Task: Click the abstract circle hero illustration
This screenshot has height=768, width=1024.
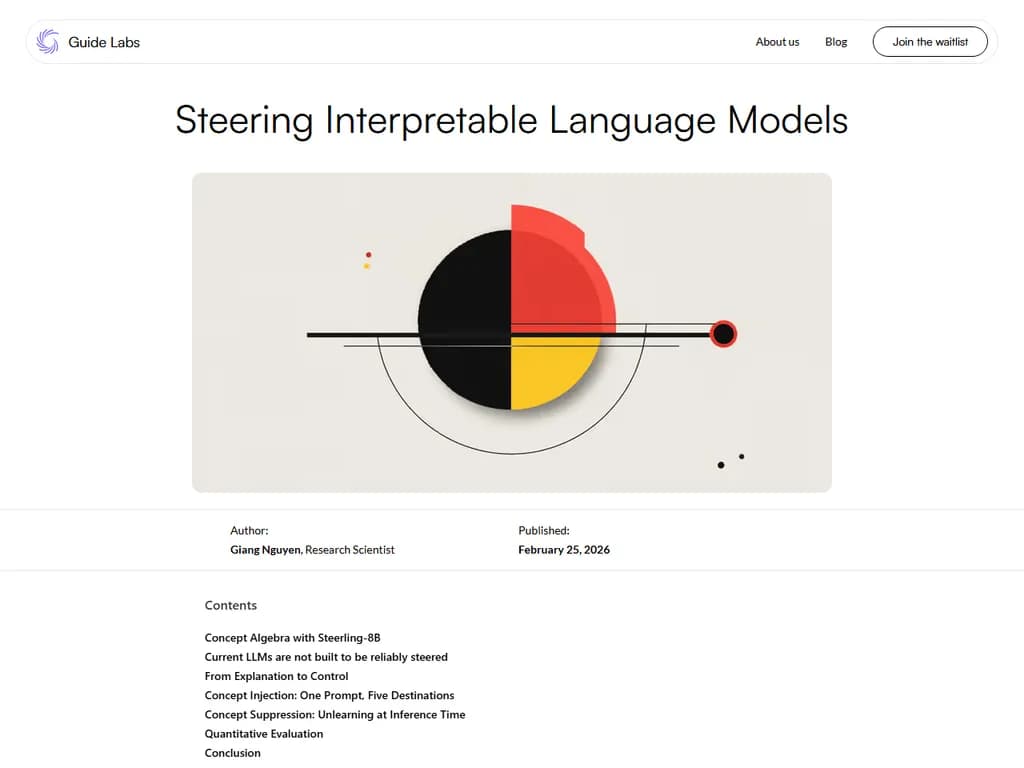Action: [511, 332]
